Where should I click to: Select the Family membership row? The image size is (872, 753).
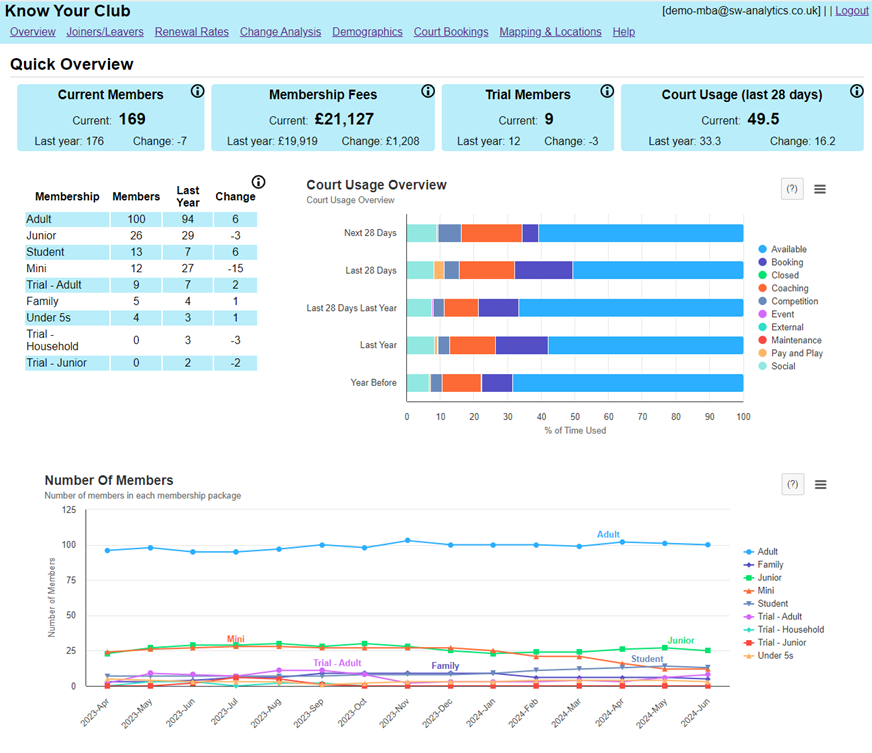click(141, 301)
